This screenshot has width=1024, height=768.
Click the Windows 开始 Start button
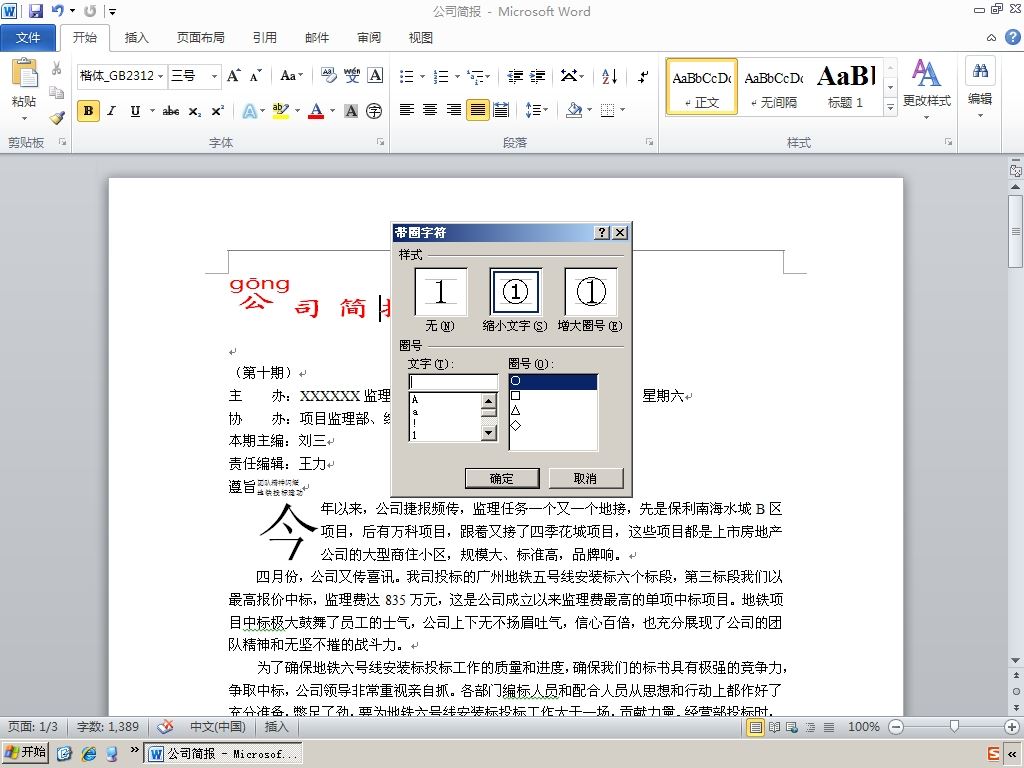[26, 752]
